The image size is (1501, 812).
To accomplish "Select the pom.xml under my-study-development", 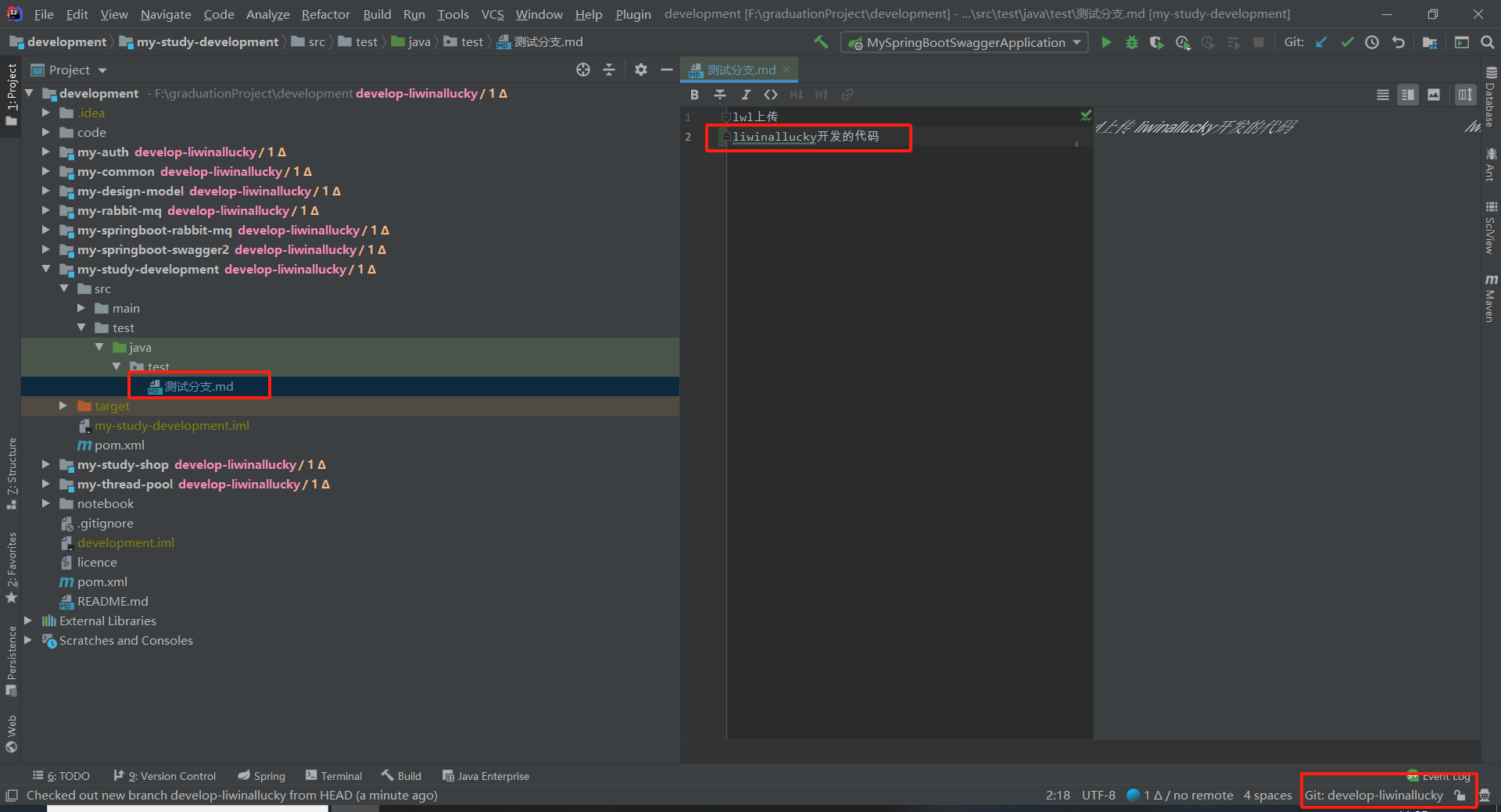I will 119,445.
